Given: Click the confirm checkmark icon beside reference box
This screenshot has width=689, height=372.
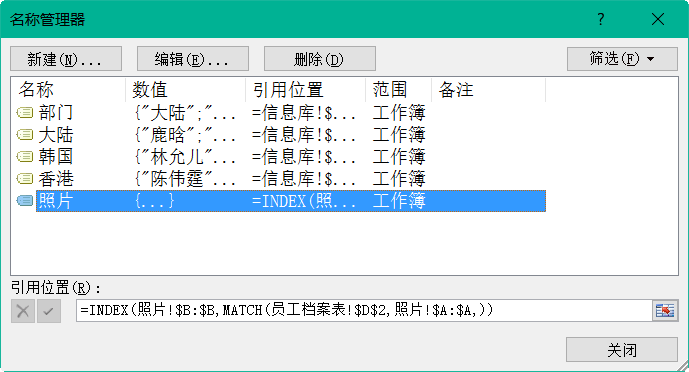Looking at the screenshot, I should click(49, 311).
